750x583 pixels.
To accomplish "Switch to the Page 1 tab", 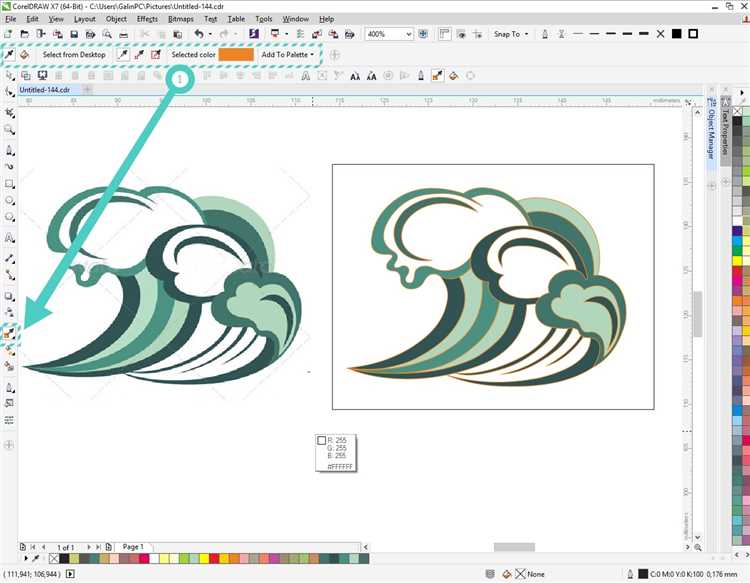I will 133,547.
